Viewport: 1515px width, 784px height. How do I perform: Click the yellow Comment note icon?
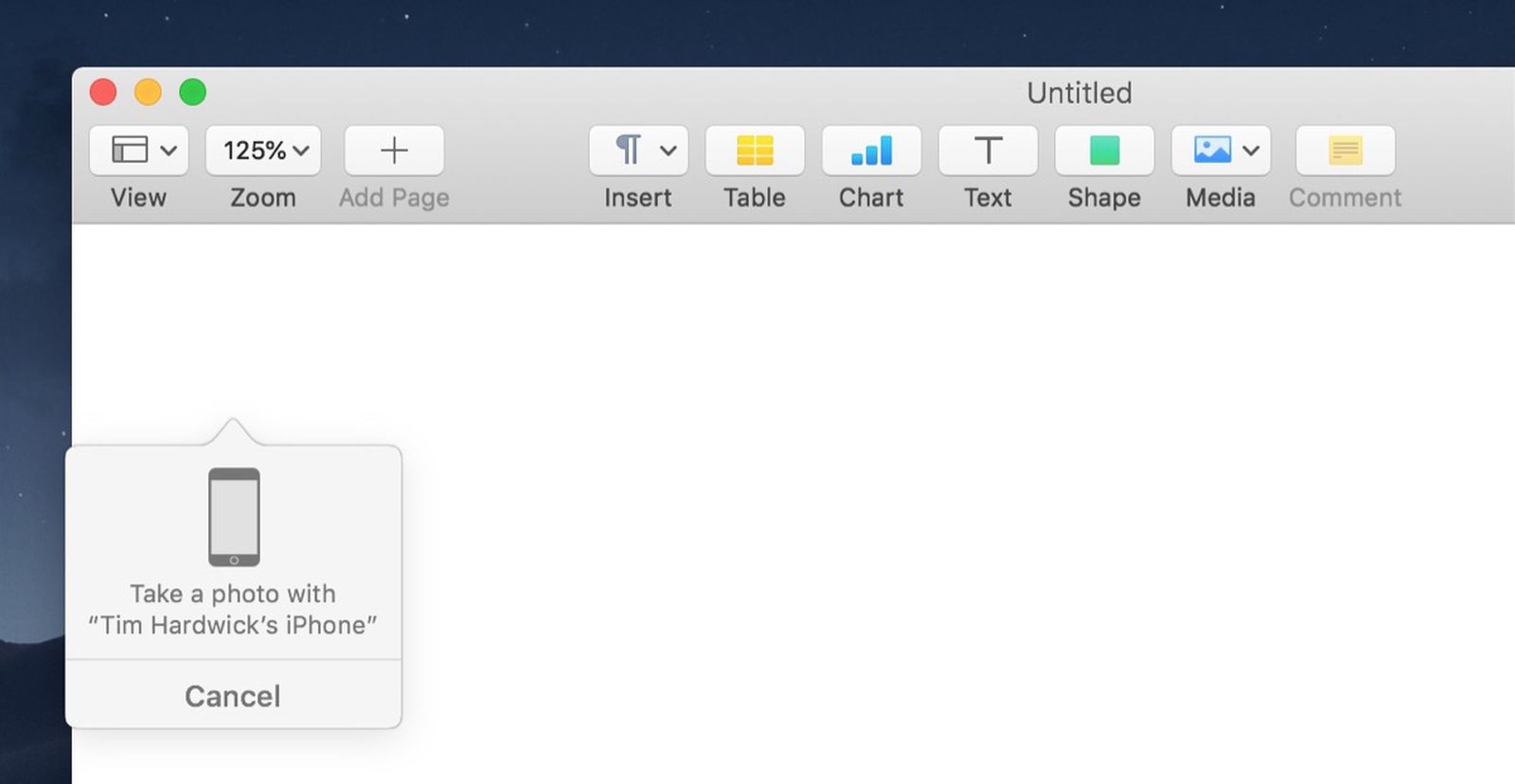pyautogui.click(x=1345, y=151)
